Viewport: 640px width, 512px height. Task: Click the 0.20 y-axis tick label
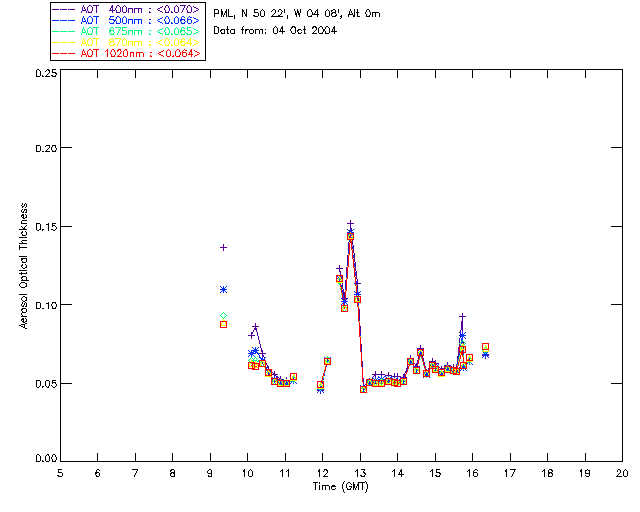46,148
